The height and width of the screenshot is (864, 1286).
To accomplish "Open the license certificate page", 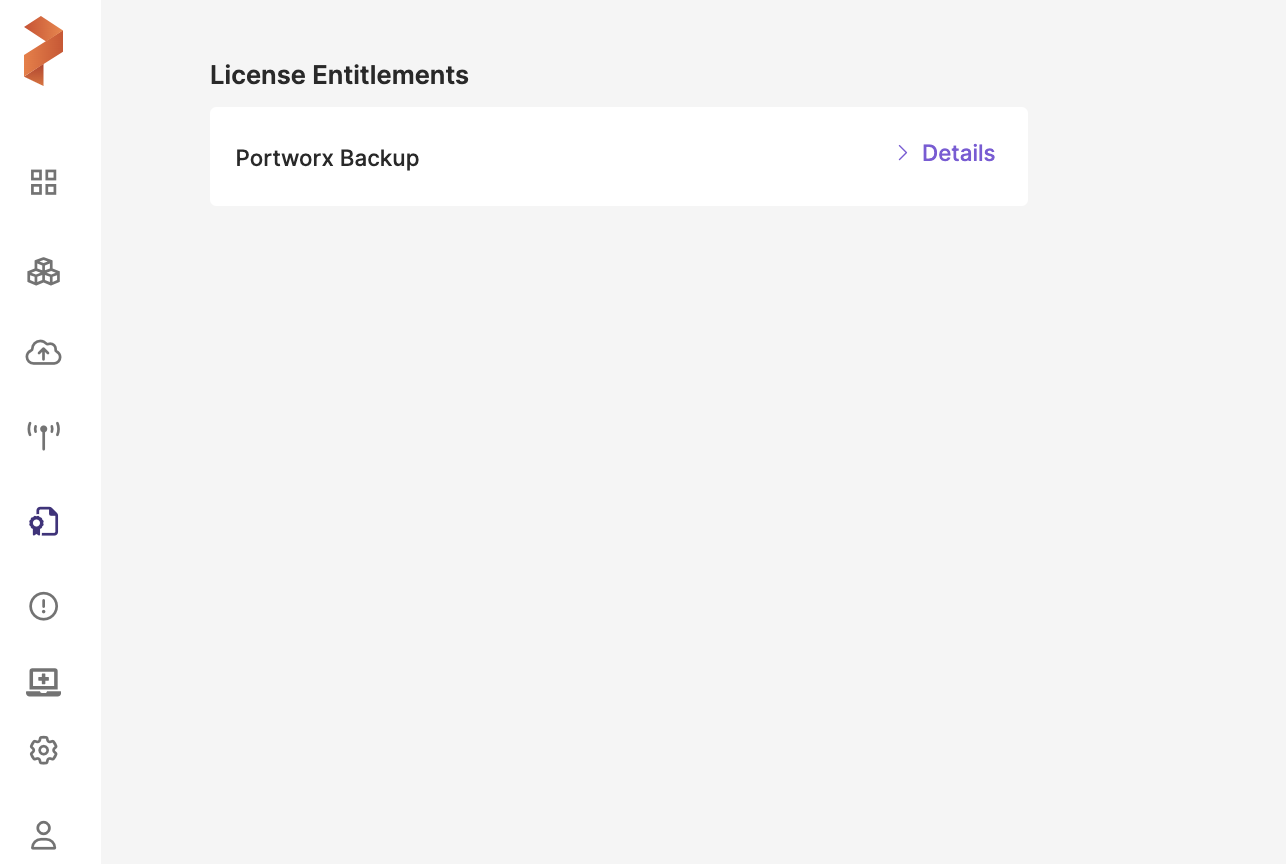I will (44, 521).
